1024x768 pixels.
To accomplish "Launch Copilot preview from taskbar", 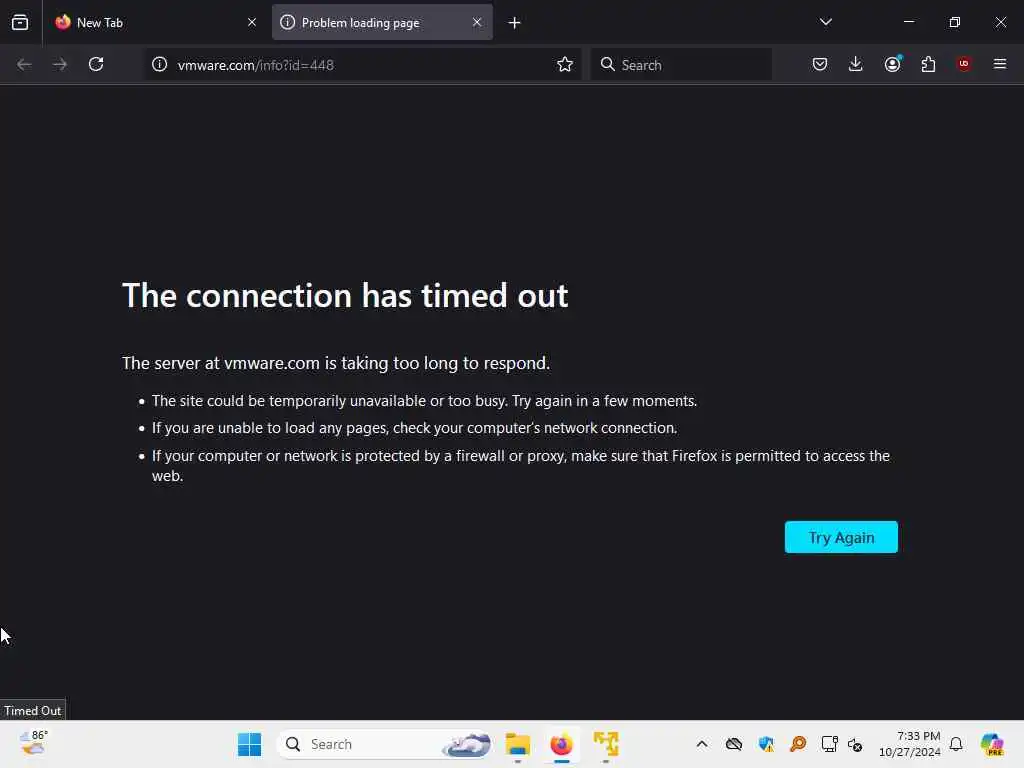I will coord(992,744).
